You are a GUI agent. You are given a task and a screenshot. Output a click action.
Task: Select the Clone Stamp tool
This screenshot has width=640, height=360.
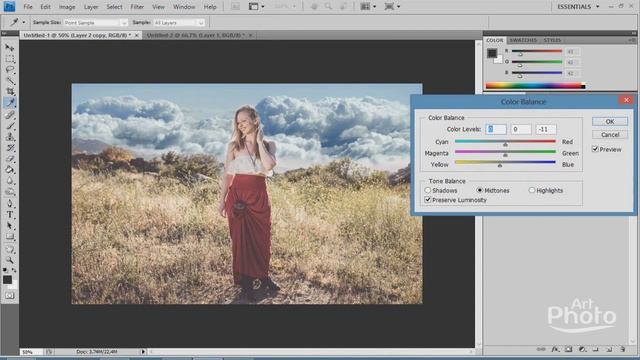10,137
